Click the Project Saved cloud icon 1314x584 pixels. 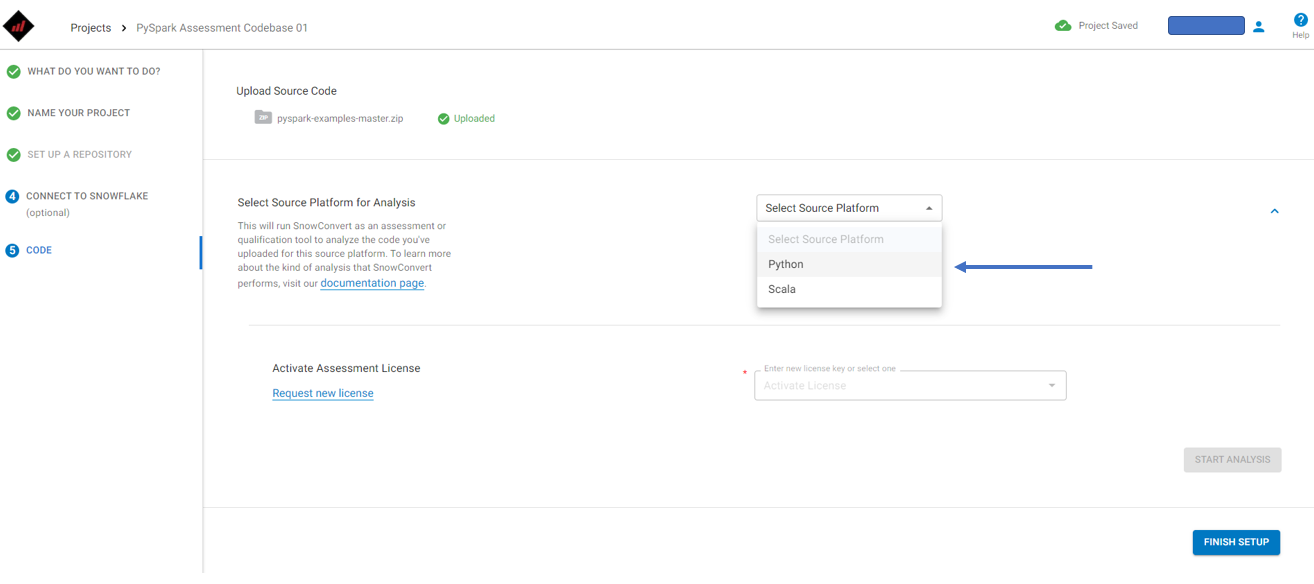[1063, 26]
